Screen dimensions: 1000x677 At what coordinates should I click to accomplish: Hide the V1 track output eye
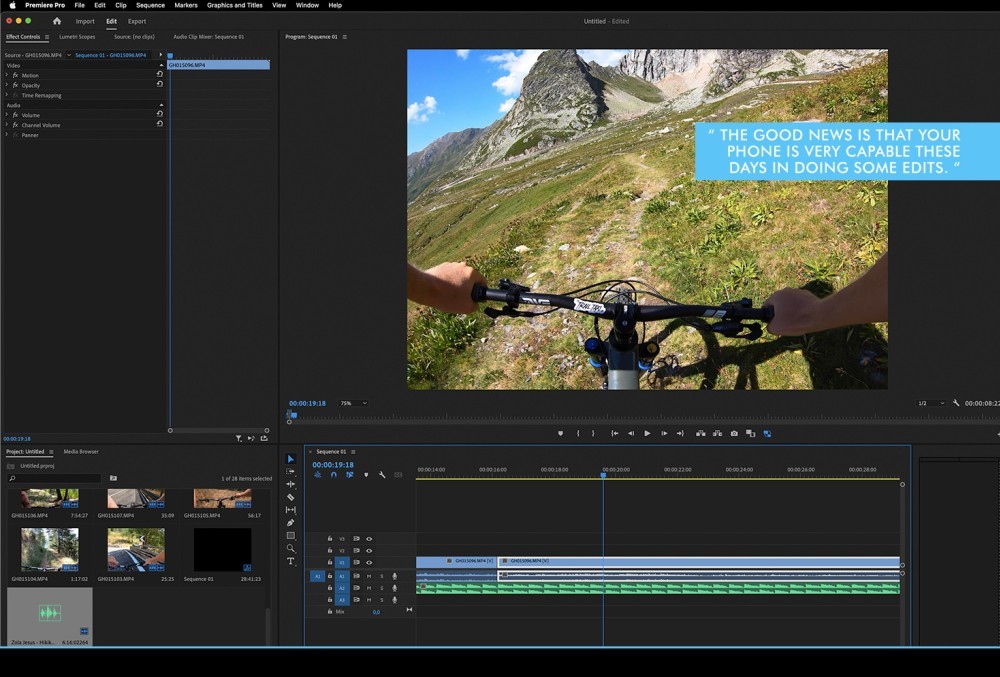tap(369, 563)
